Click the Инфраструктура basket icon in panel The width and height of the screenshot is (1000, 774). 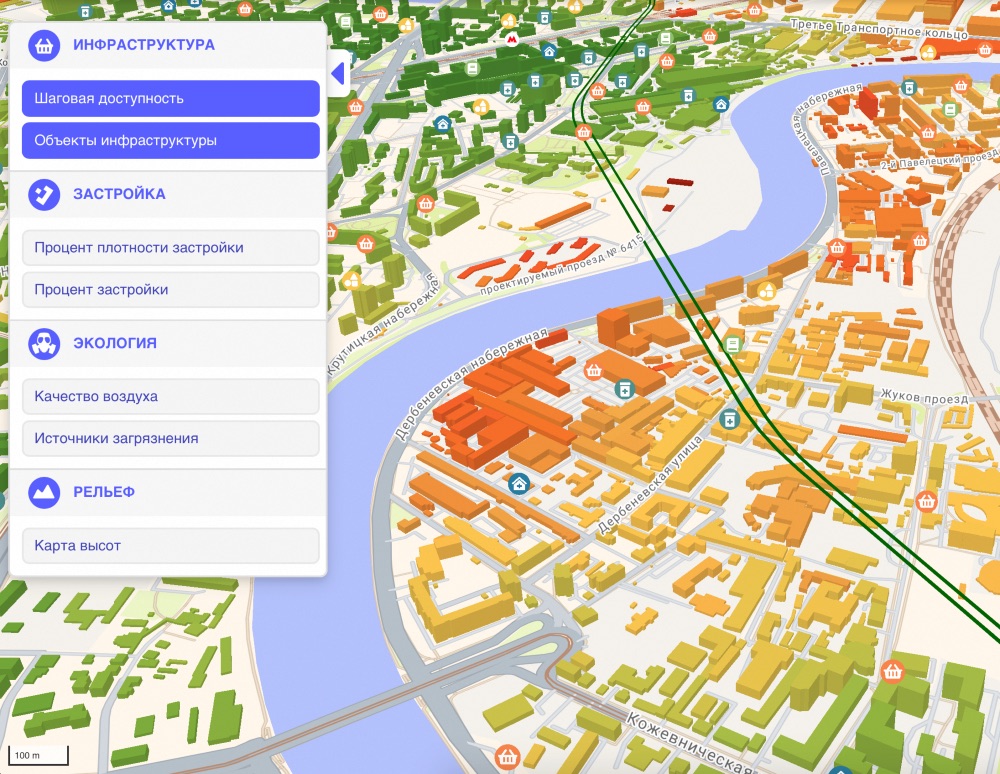tap(44, 45)
